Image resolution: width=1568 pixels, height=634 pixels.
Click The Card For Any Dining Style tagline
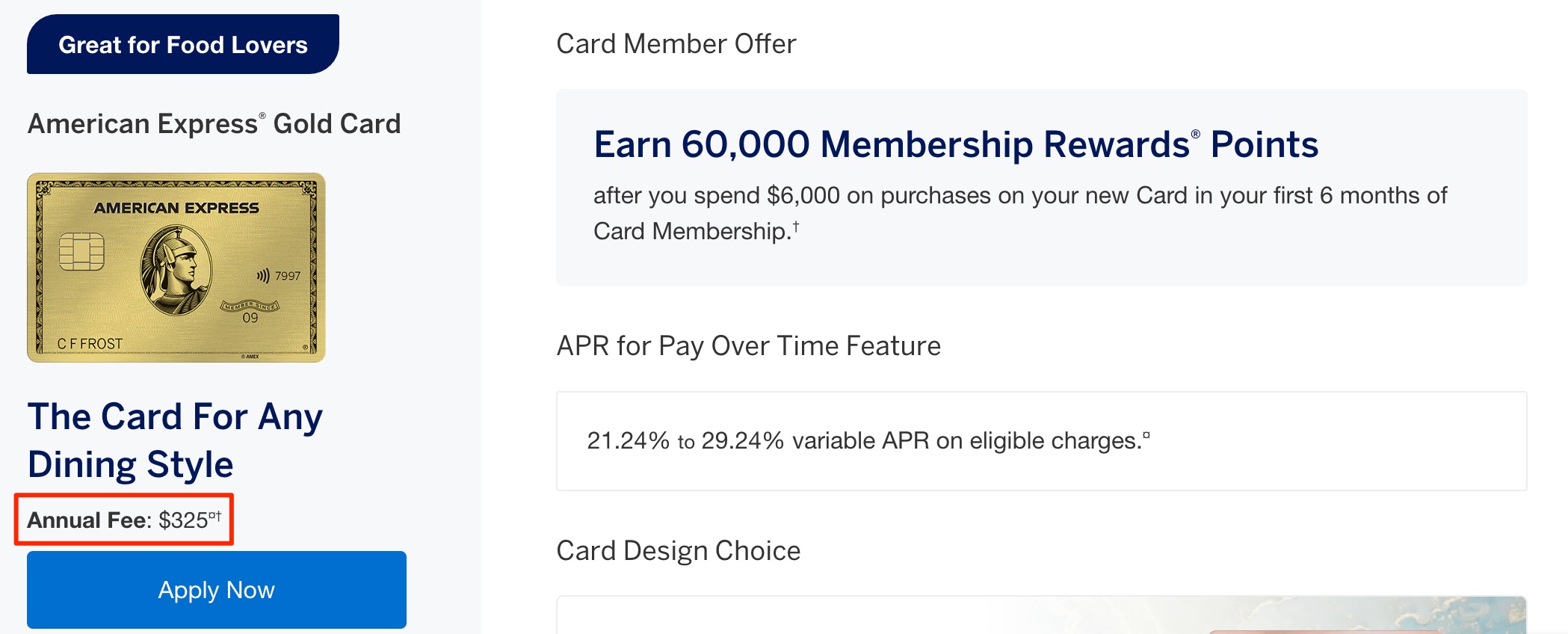tap(175, 440)
